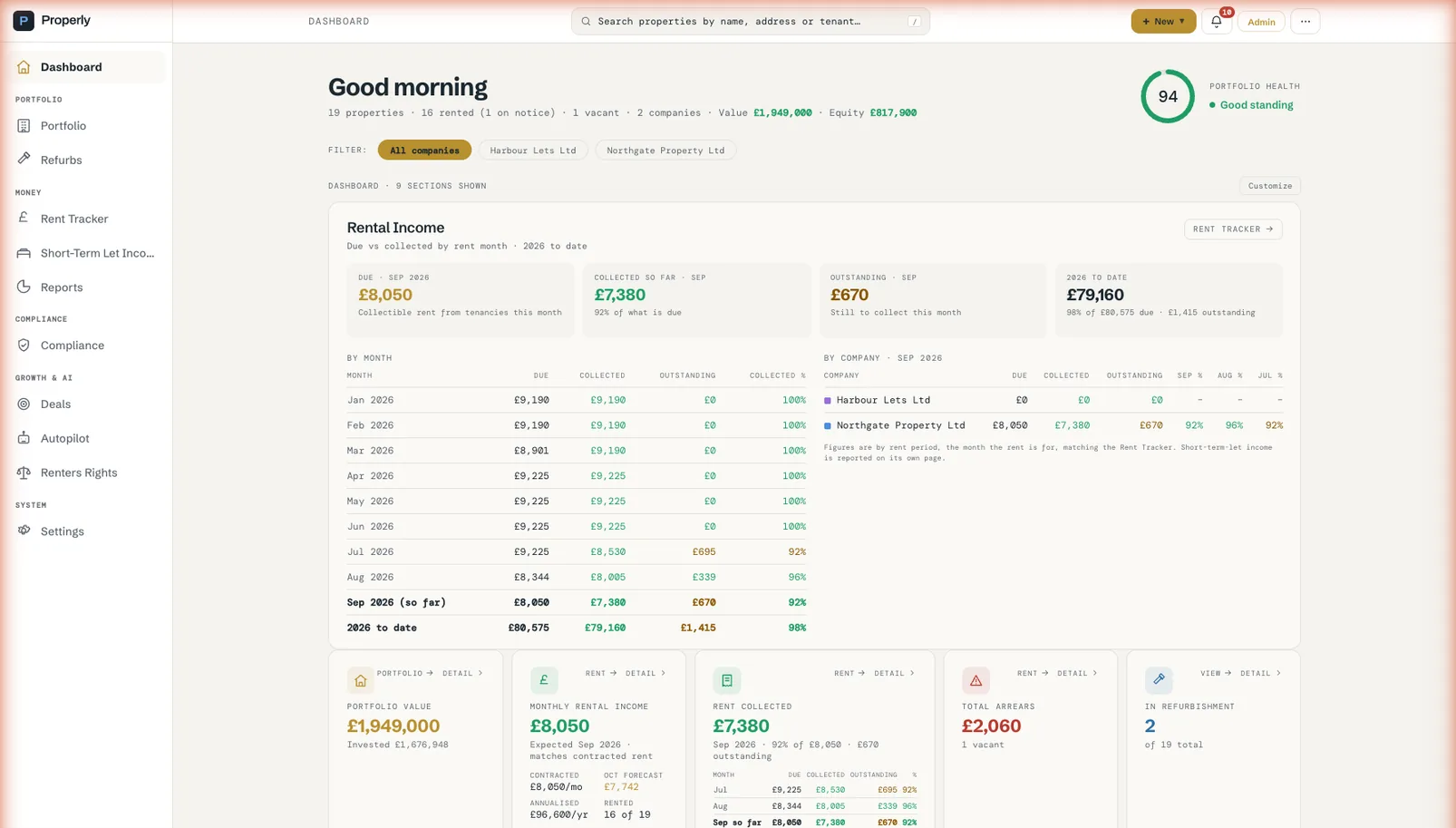Click the Rent Tracker pound icon
This screenshot has width=1456, height=828.
coord(24,218)
